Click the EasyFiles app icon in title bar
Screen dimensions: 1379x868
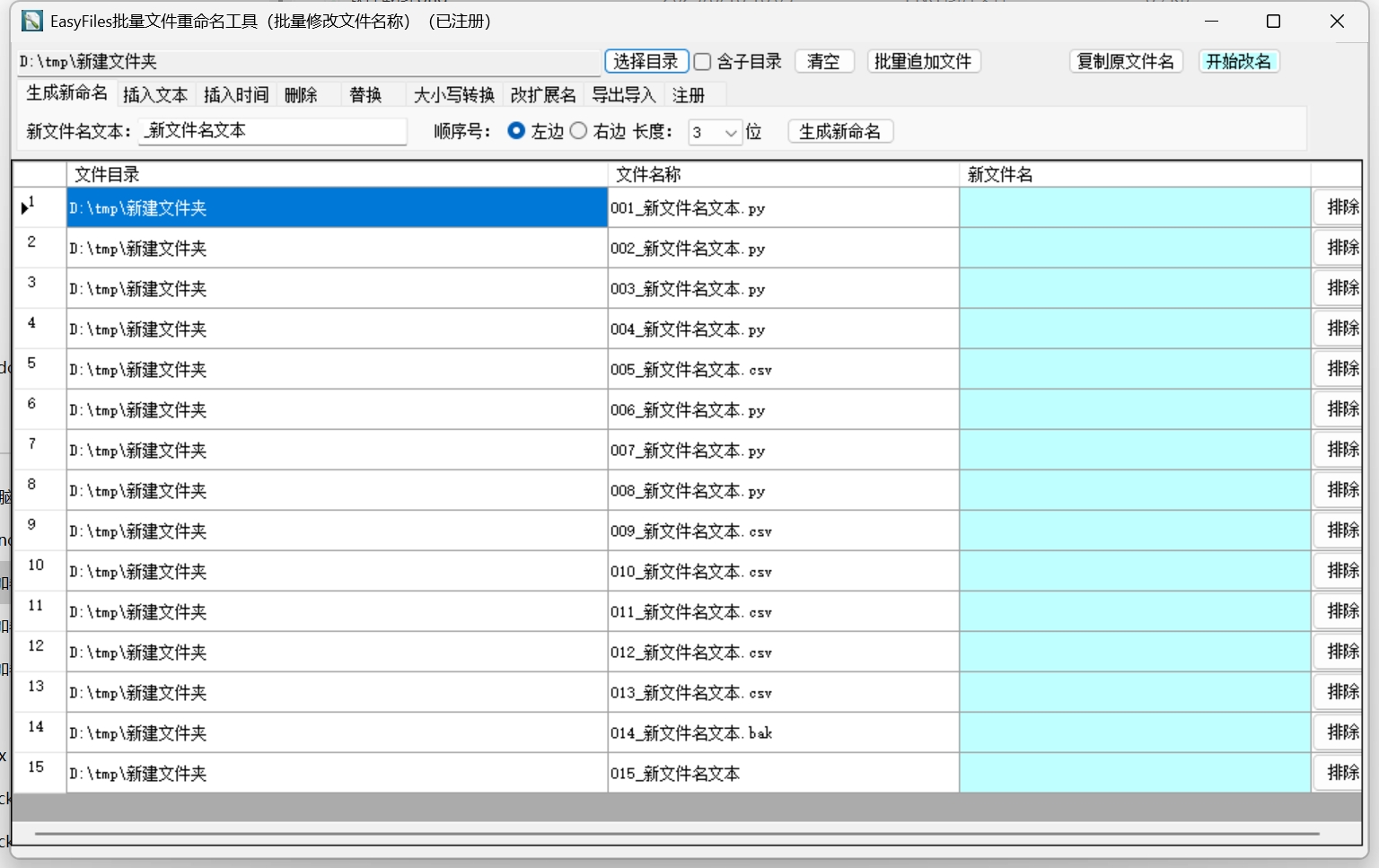tap(32, 21)
